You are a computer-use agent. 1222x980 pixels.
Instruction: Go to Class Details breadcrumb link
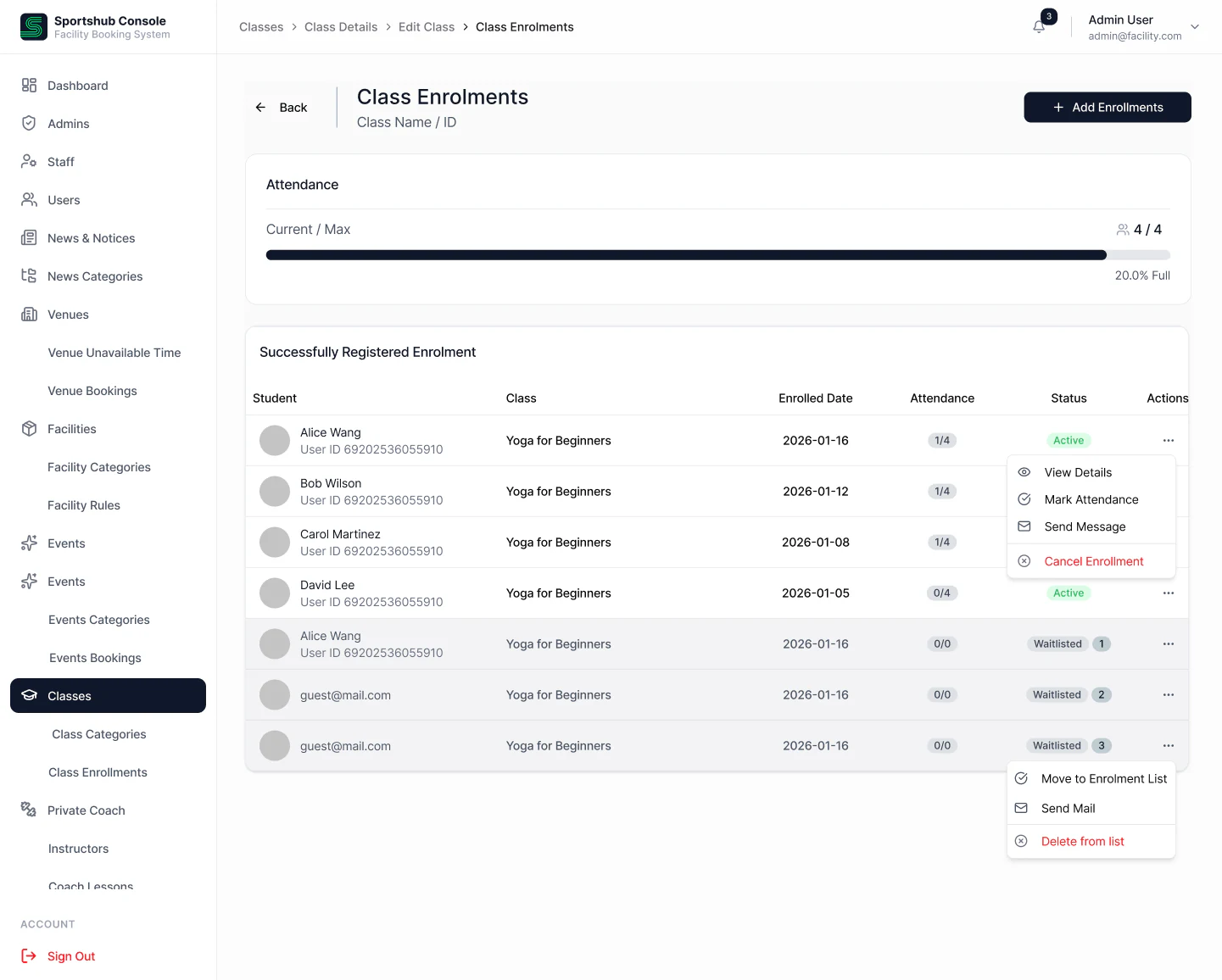tap(341, 27)
